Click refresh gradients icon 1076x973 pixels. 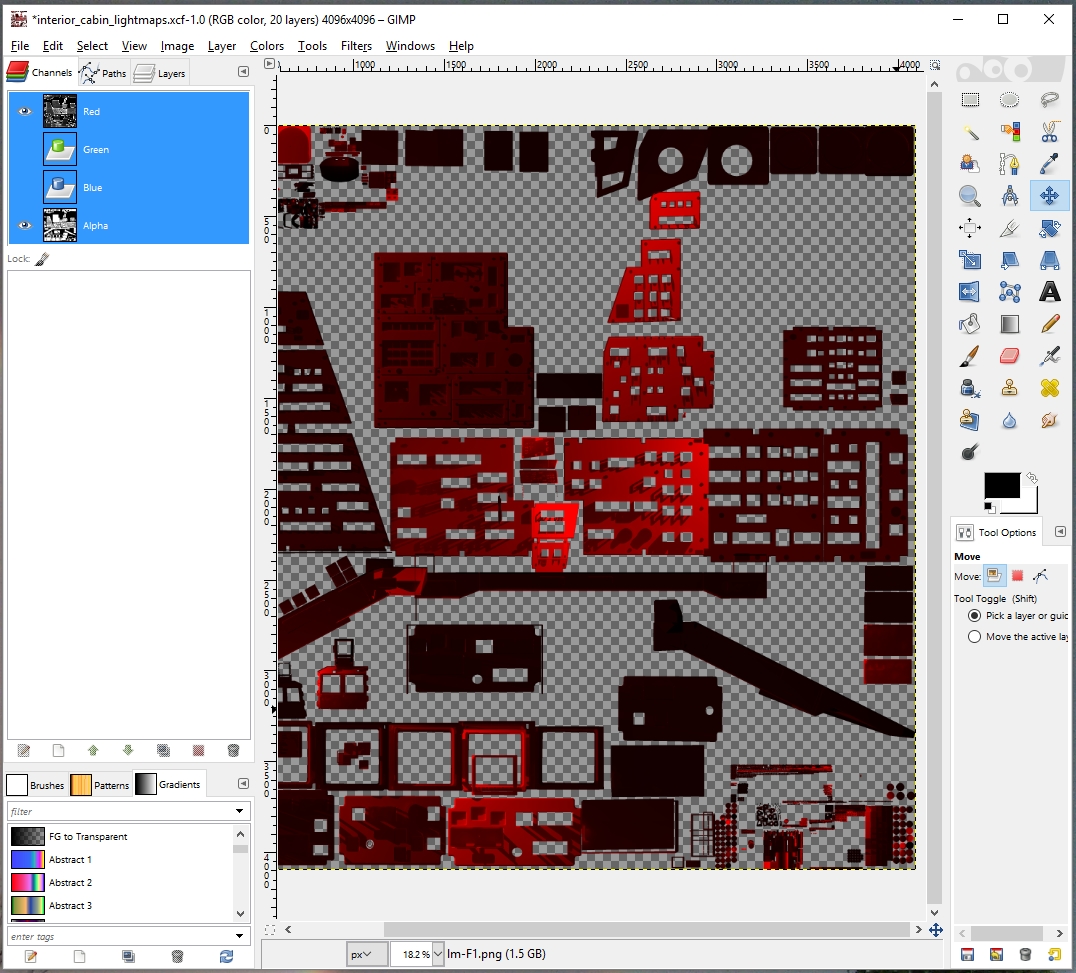point(226,957)
